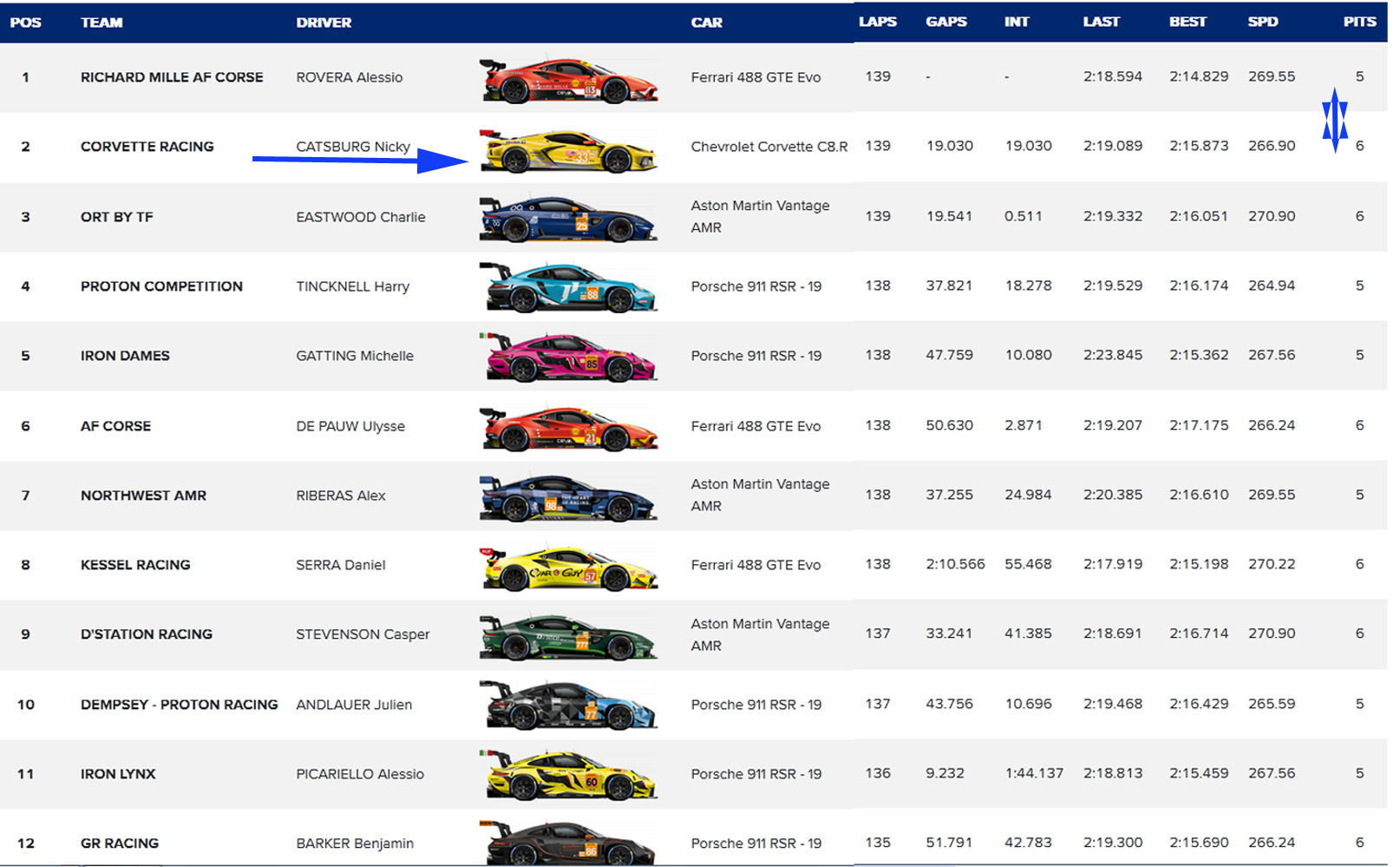
Task: Open the IRON DAMES team entry
Action: 125,356
